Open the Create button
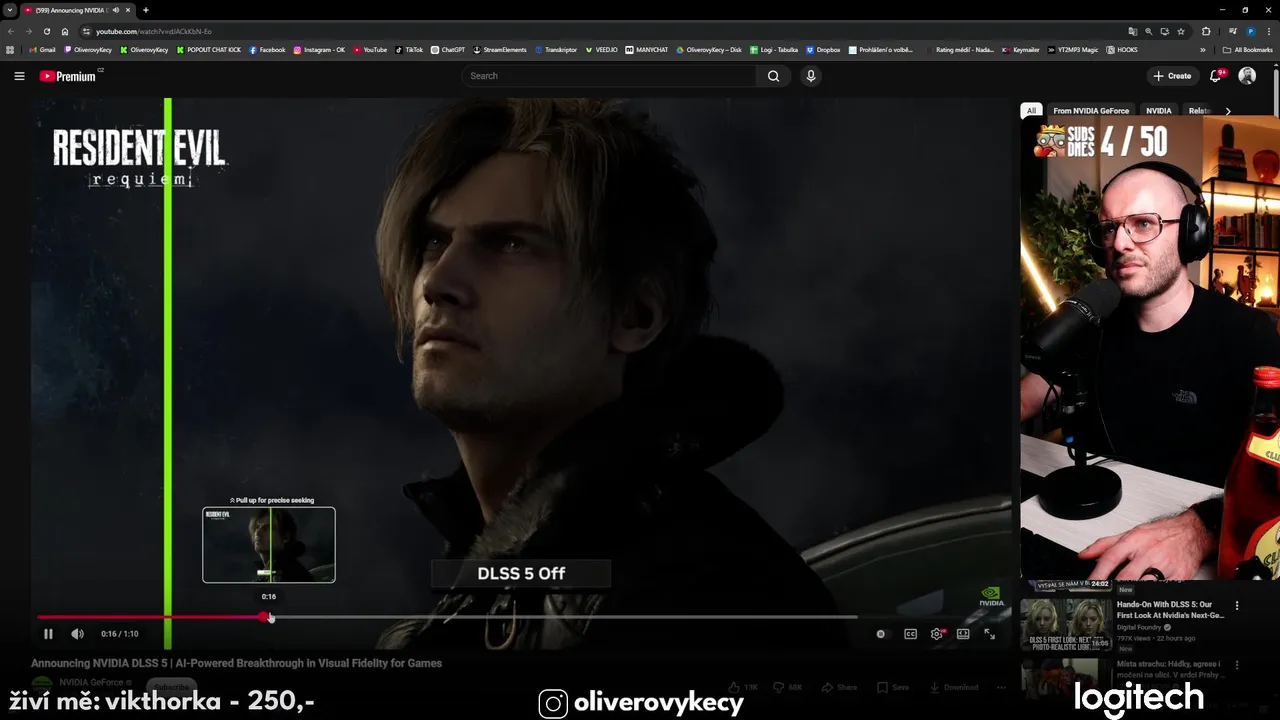The image size is (1280, 720). point(1172,76)
